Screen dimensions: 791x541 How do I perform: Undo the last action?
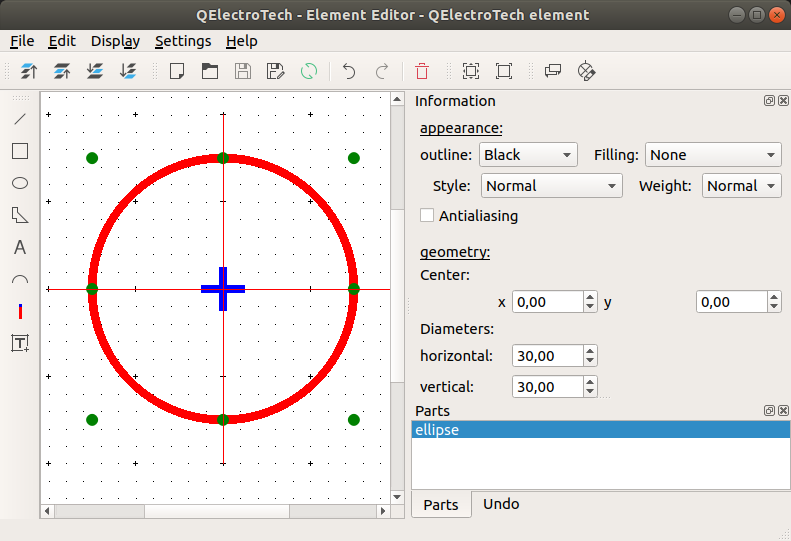pyautogui.click(x=349, y=71)
